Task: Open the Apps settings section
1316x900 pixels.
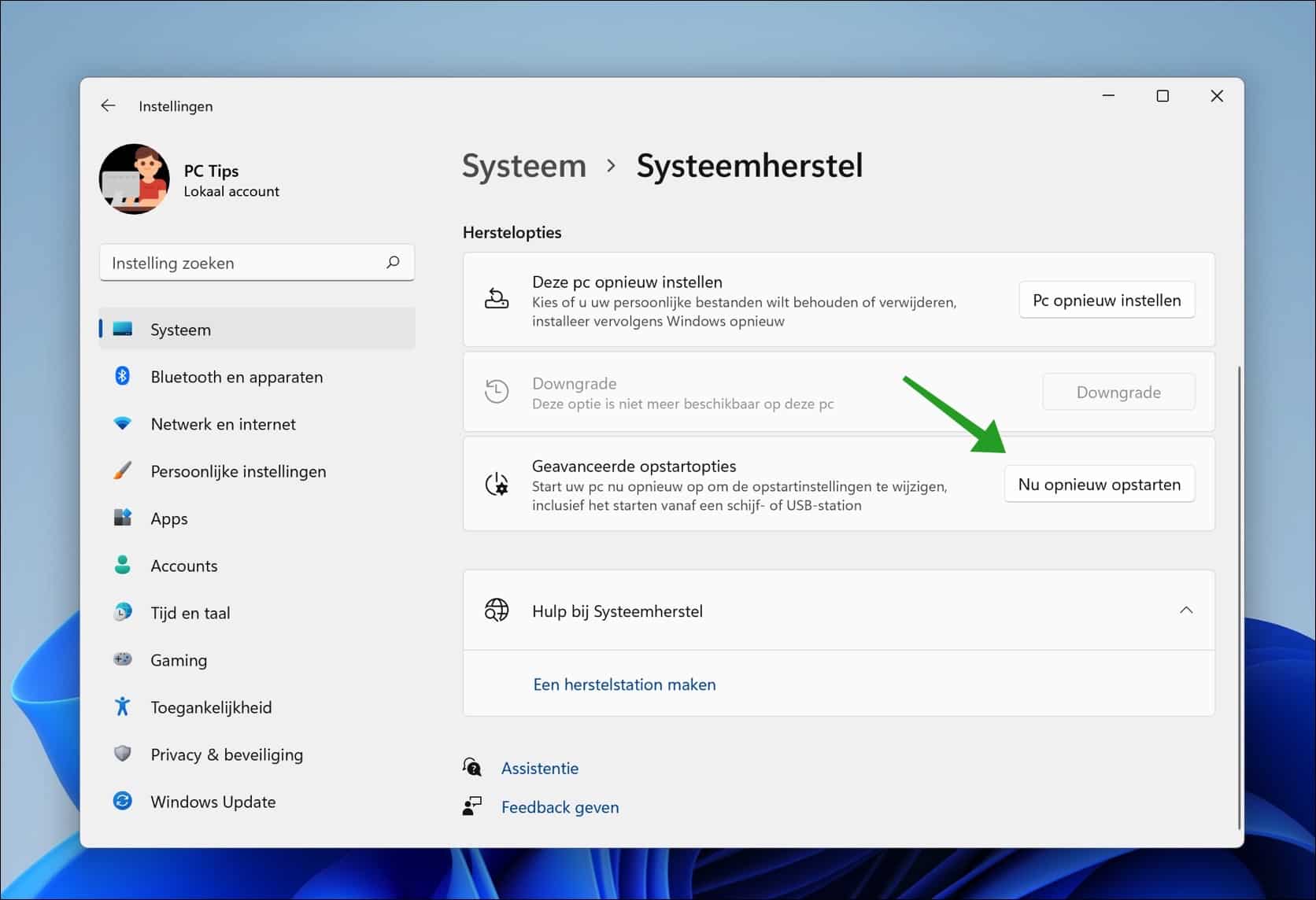Action: click(x=257, y=518)
